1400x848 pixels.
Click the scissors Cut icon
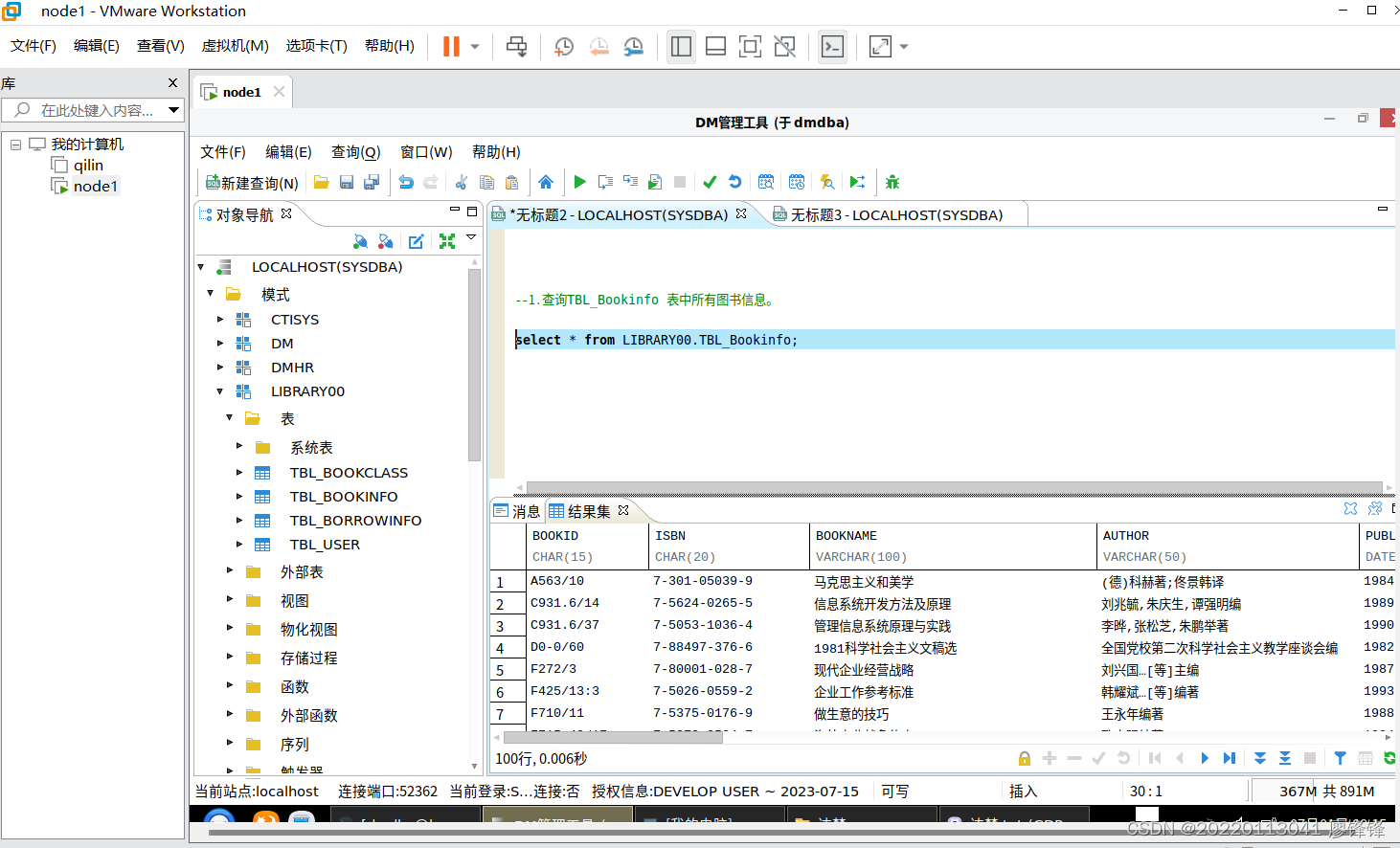(462, 182)
